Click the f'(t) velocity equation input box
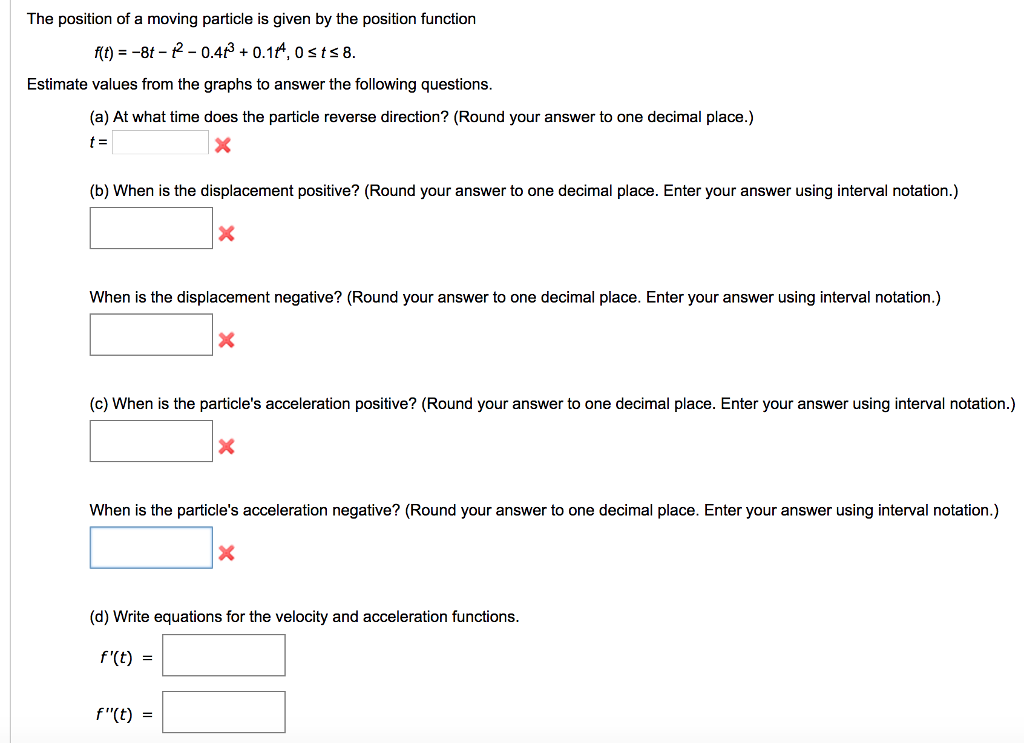 click(224, 655)
